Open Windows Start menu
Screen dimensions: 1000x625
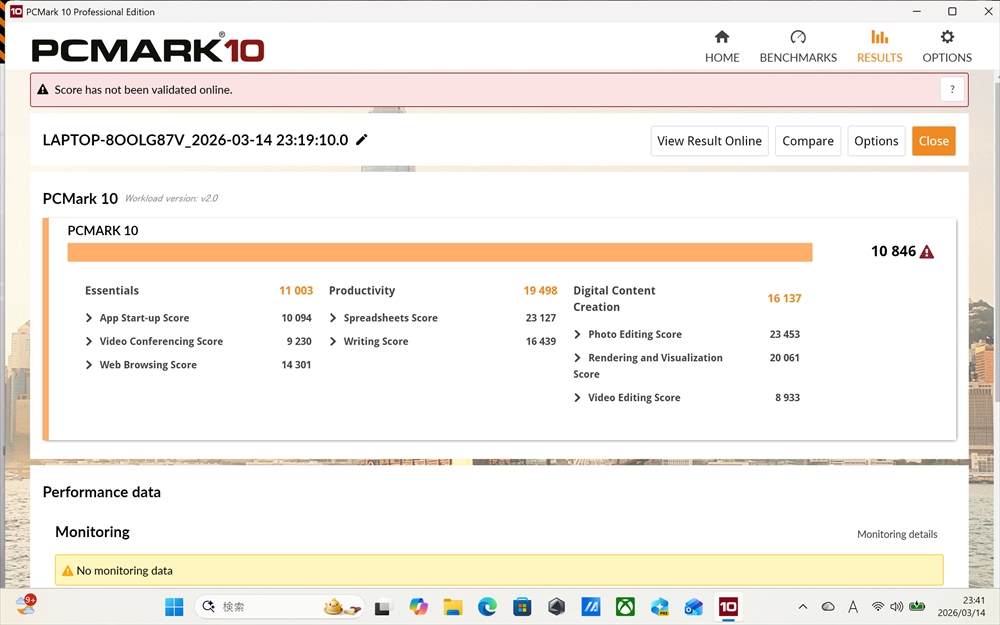pyautogui.click(x=174, y=607)
